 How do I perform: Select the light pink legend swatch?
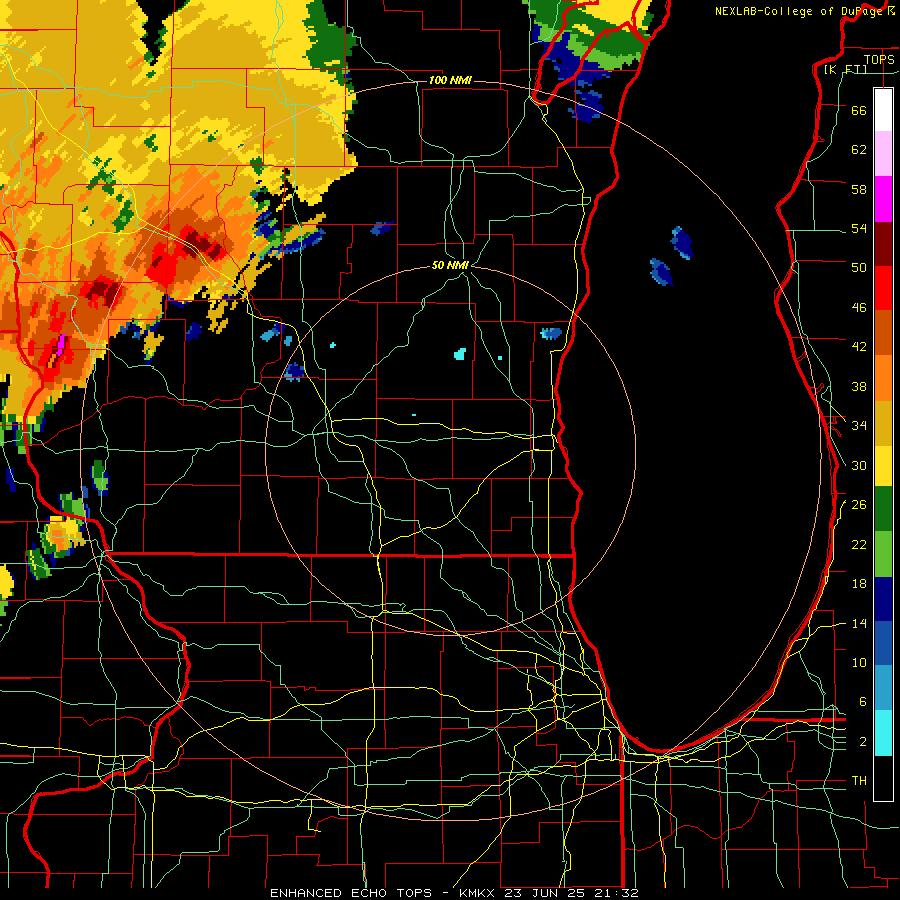click(883, 154)
